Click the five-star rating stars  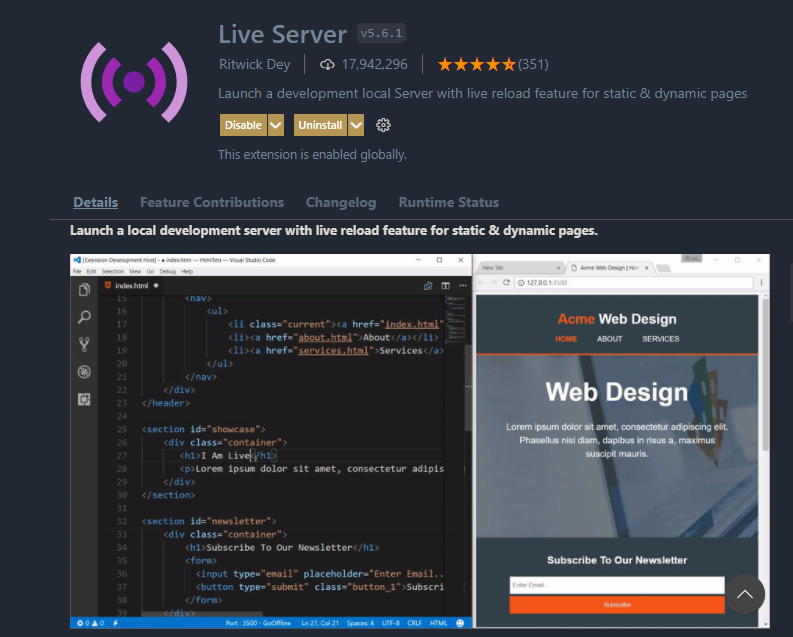point(476,65)
